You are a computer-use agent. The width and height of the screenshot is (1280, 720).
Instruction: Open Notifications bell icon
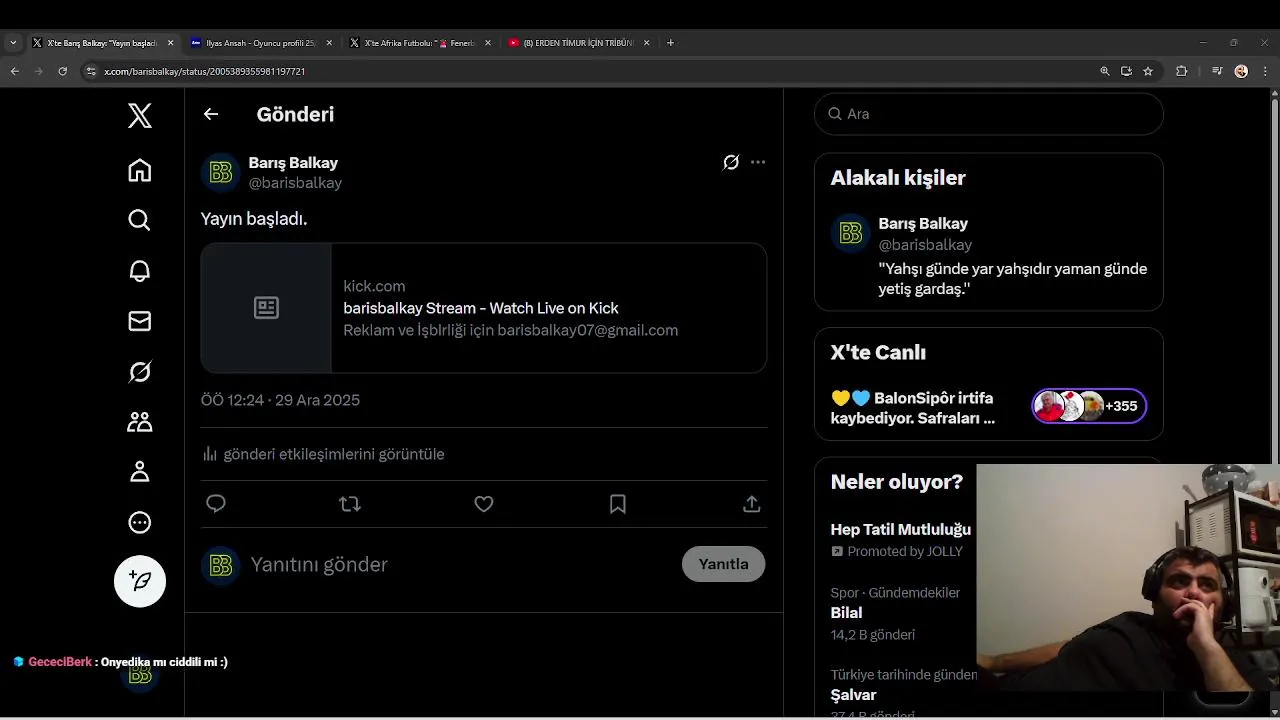[140, 271]
